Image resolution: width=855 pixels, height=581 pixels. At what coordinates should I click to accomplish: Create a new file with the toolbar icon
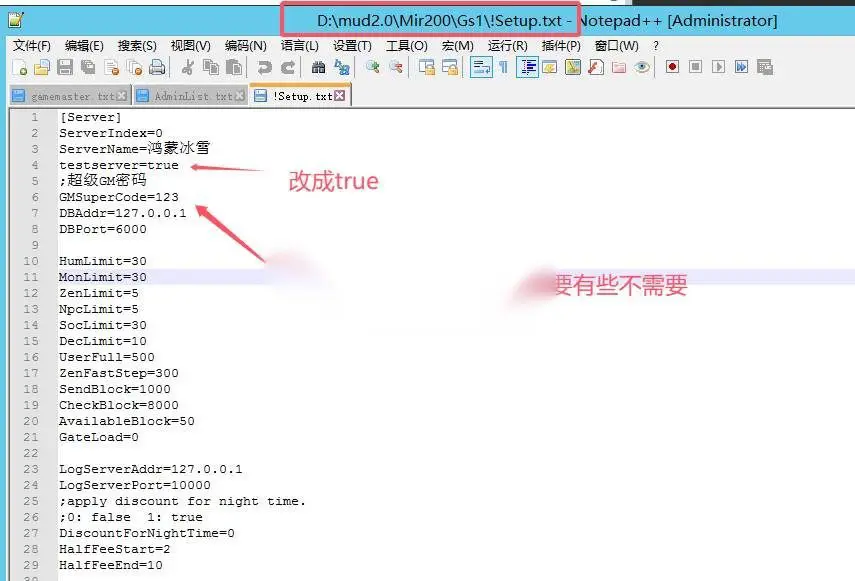pyautogui.click(x=20, y=68)
